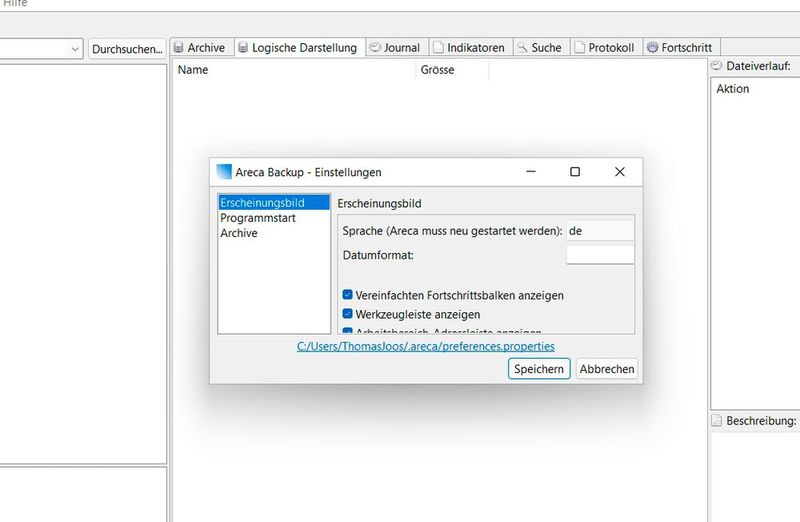Click Abbrechen to cancel settings
This screenshot has width=800, height=522.
[607, 369]
